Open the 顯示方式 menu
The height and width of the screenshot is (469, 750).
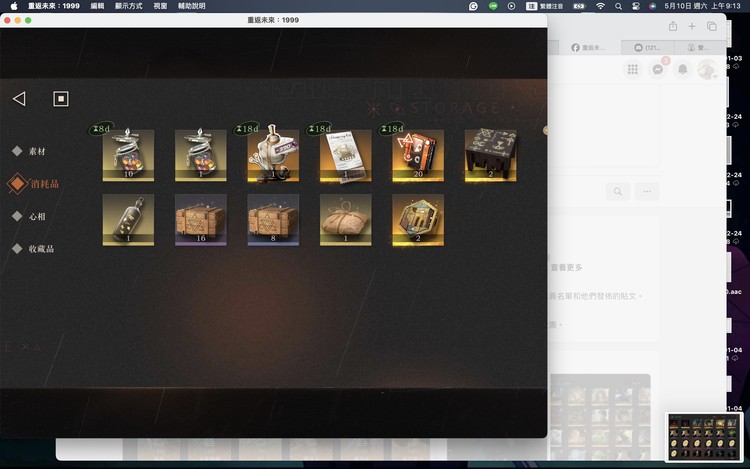coord(129,6)
